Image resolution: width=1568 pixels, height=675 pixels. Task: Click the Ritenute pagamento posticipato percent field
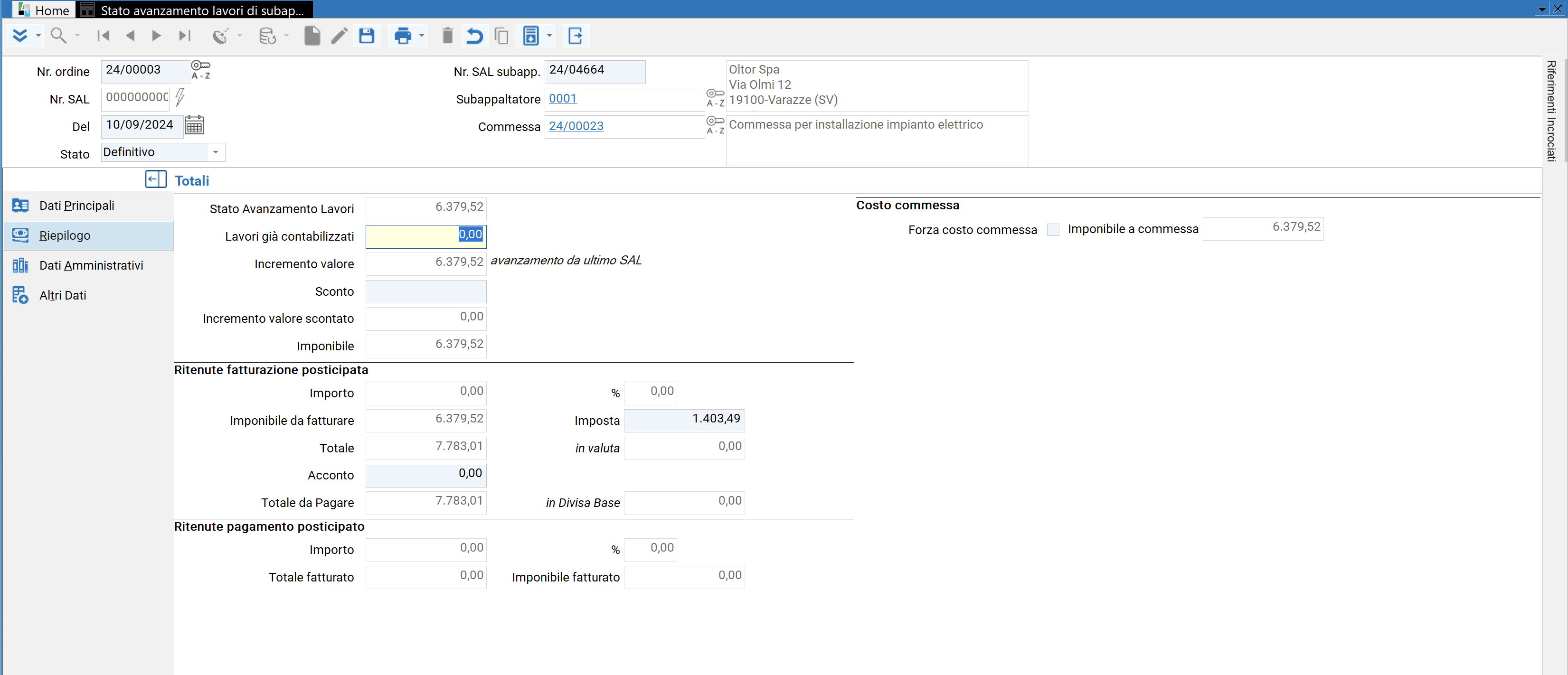tap(650, 550)
